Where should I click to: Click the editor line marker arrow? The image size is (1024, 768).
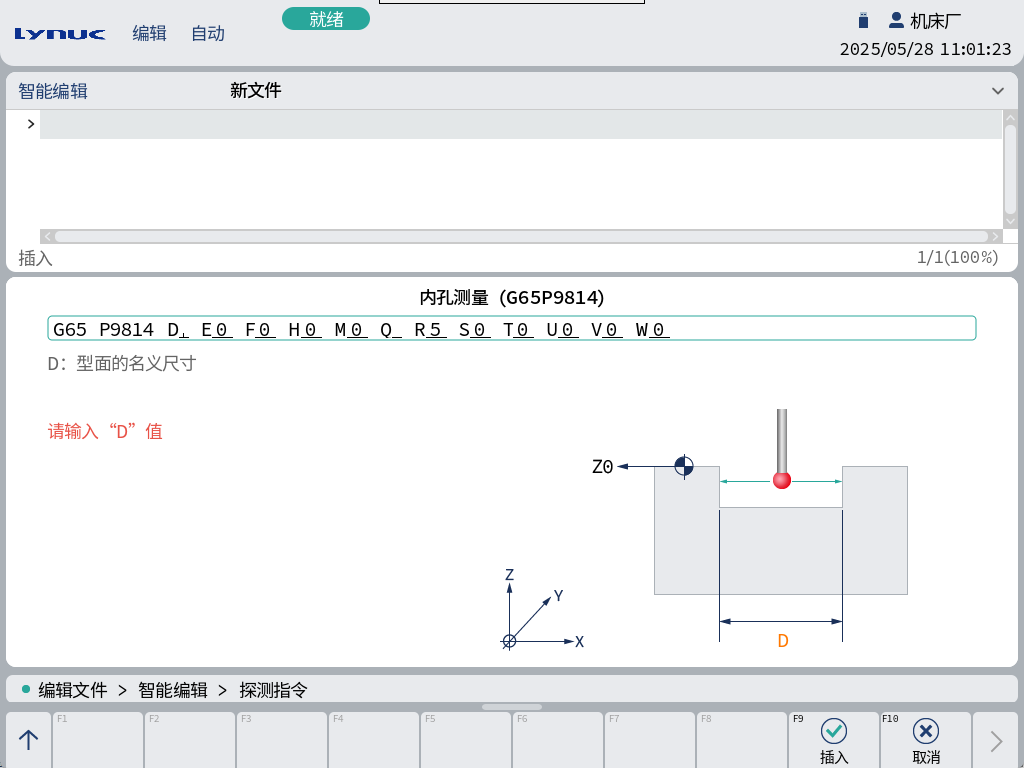click(x=31, y=124)
